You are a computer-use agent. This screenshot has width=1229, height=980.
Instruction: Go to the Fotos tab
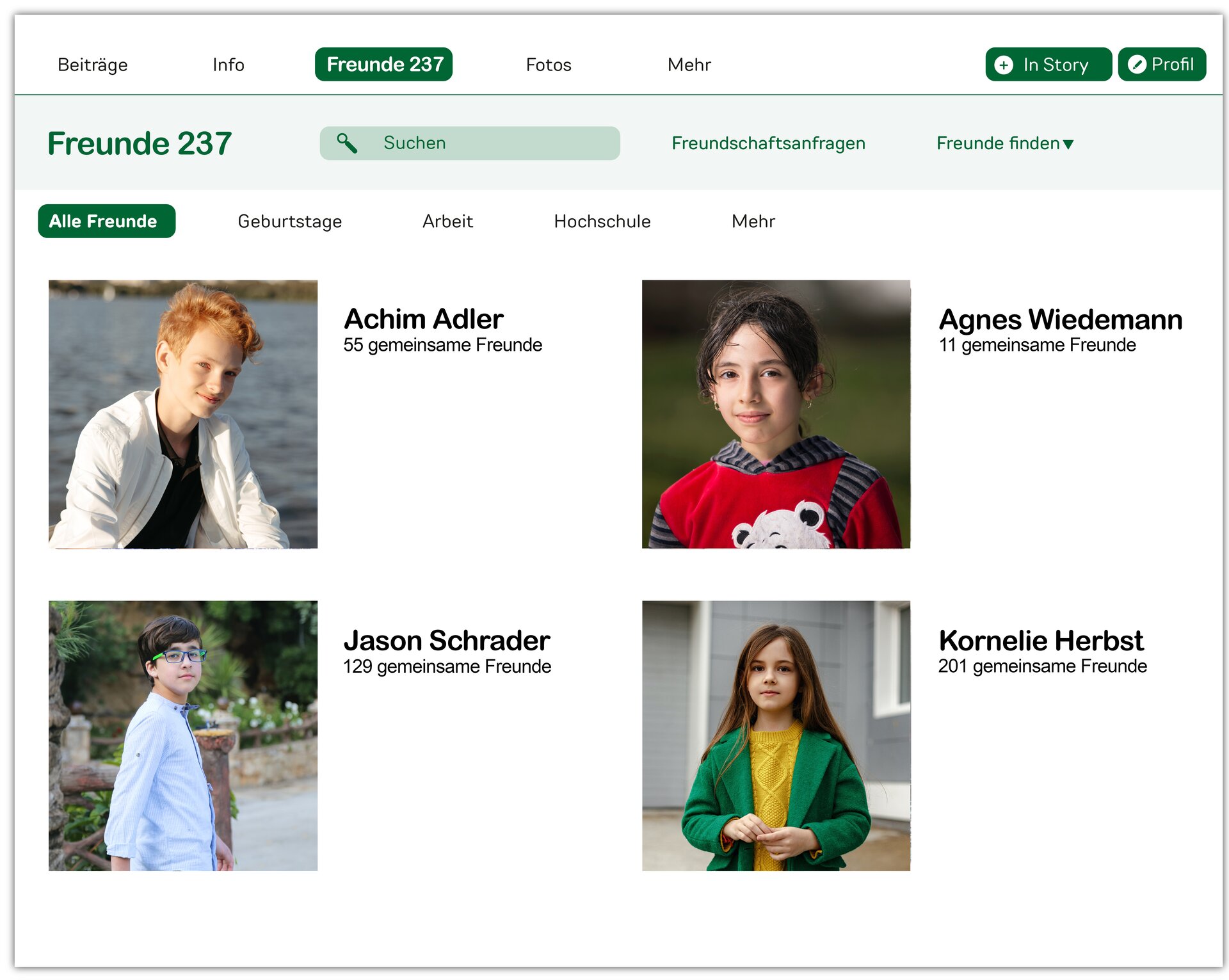548,65
